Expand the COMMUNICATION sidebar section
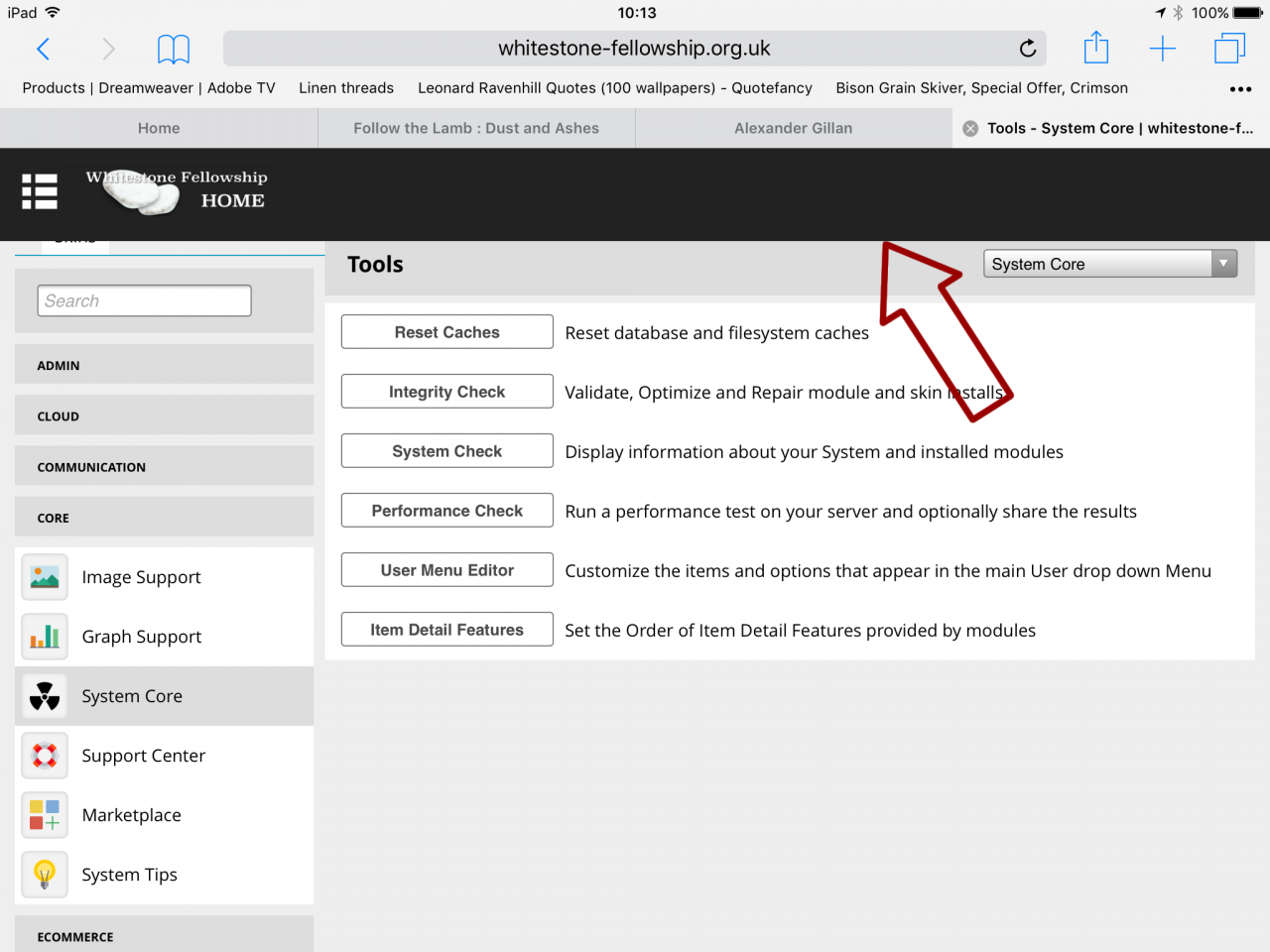The height and width of the screenshot is (952, 1270). (164, 466)
